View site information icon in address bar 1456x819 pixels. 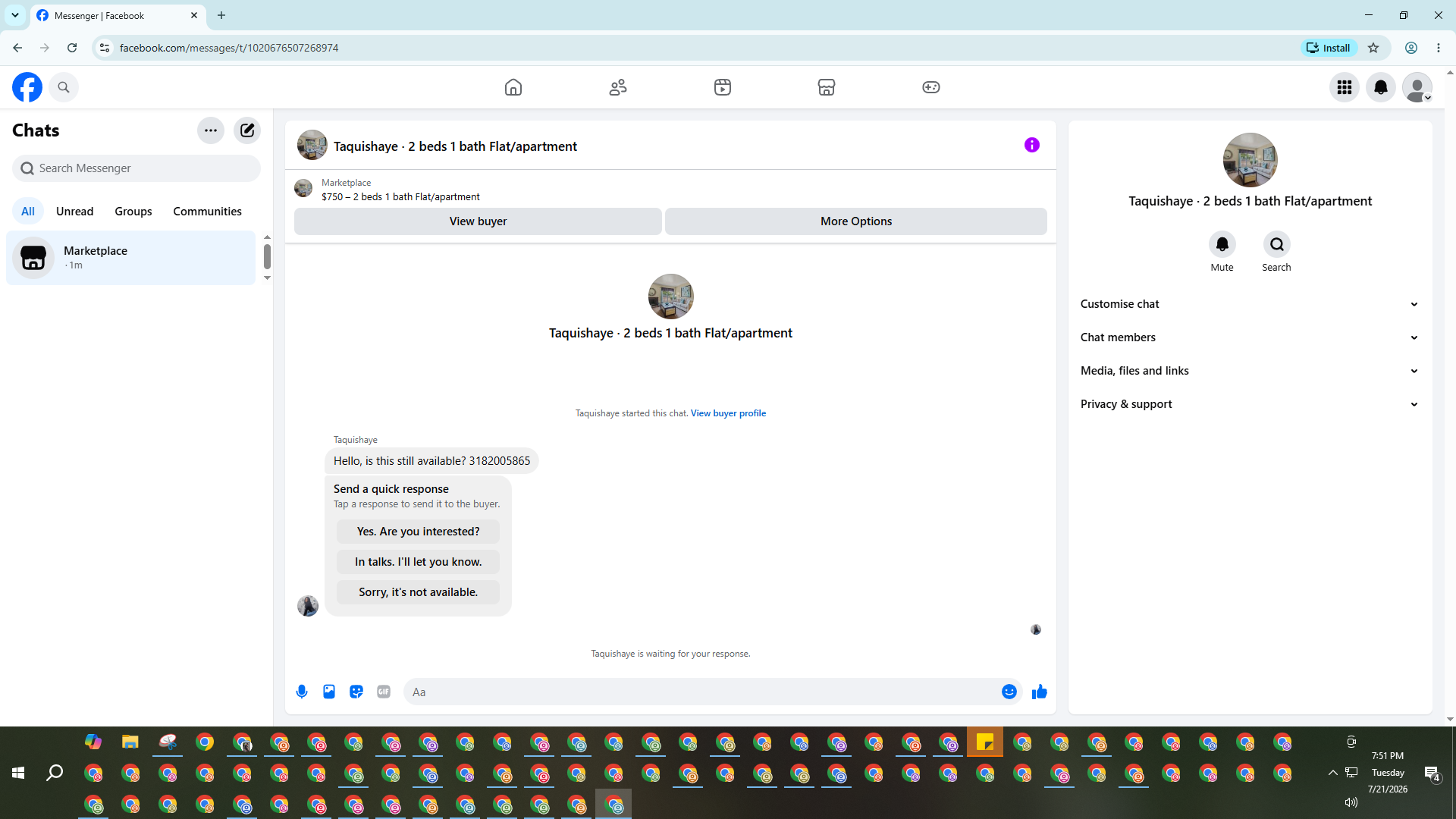(x=105, y=48)
